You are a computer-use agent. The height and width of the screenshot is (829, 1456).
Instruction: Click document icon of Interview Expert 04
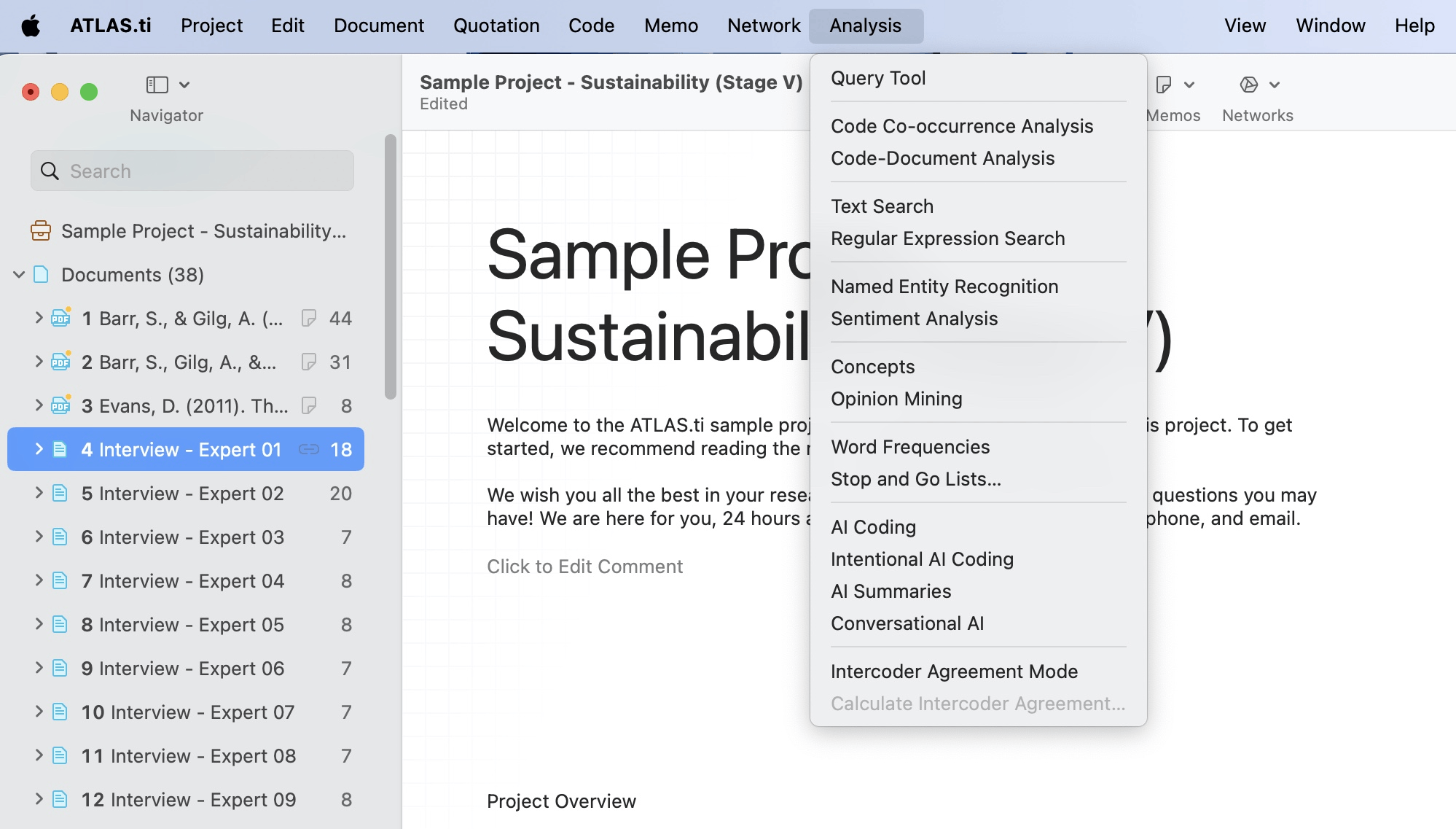(x=60, y=580)
